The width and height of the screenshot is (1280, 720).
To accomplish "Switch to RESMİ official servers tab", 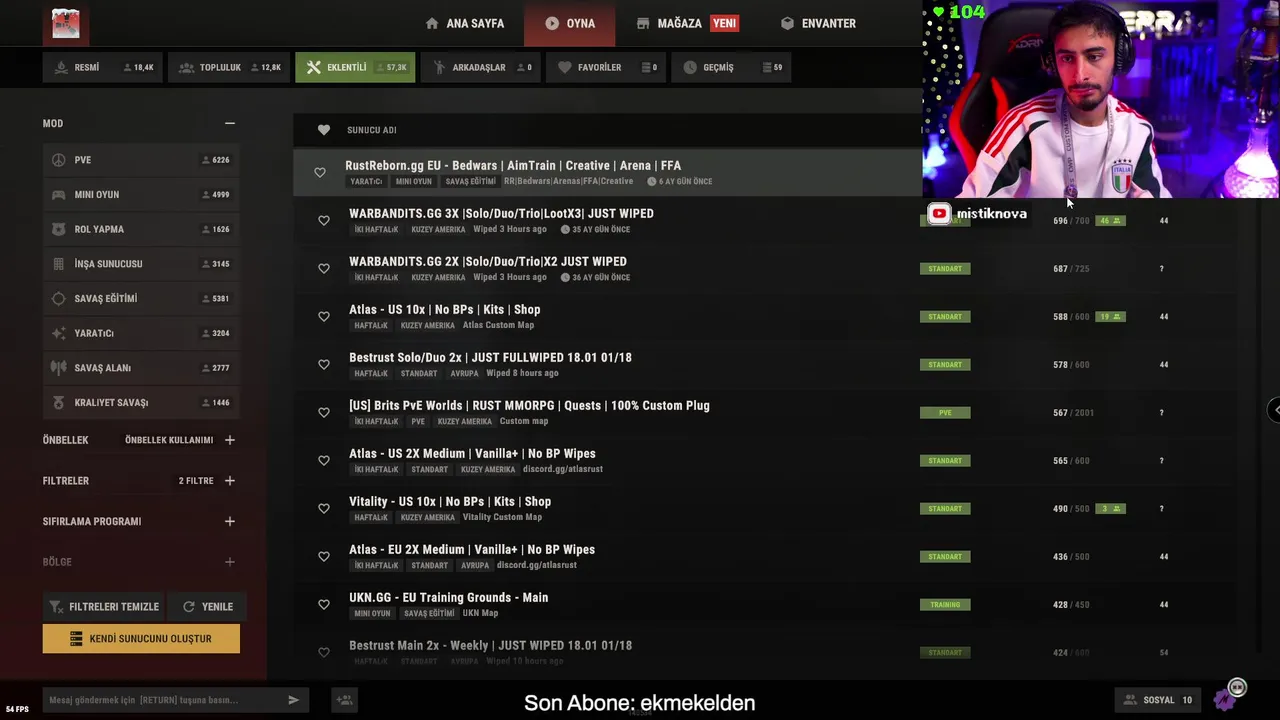I will (x=103, y=67).
